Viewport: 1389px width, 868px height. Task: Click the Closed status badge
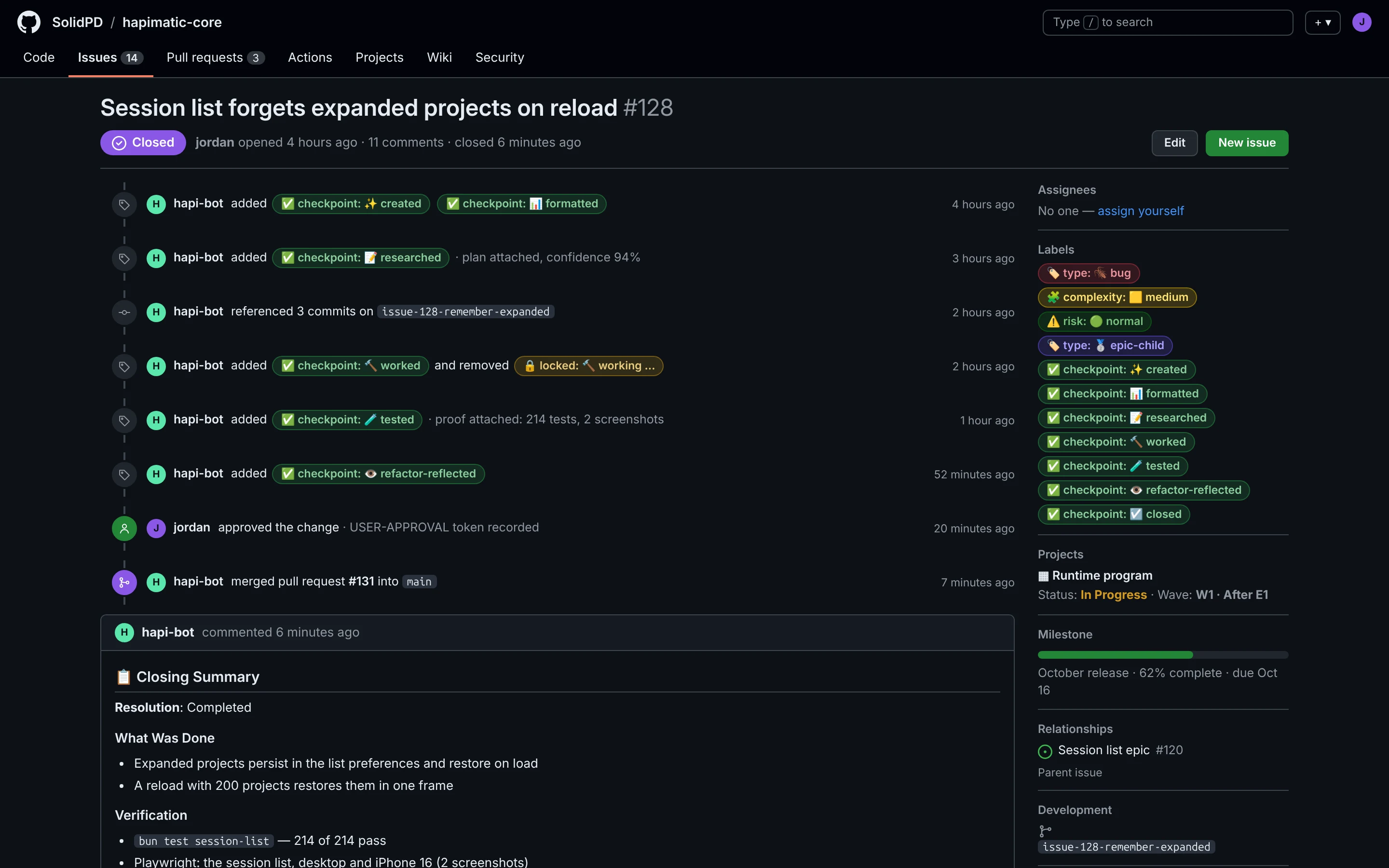(x=143, y=143)
